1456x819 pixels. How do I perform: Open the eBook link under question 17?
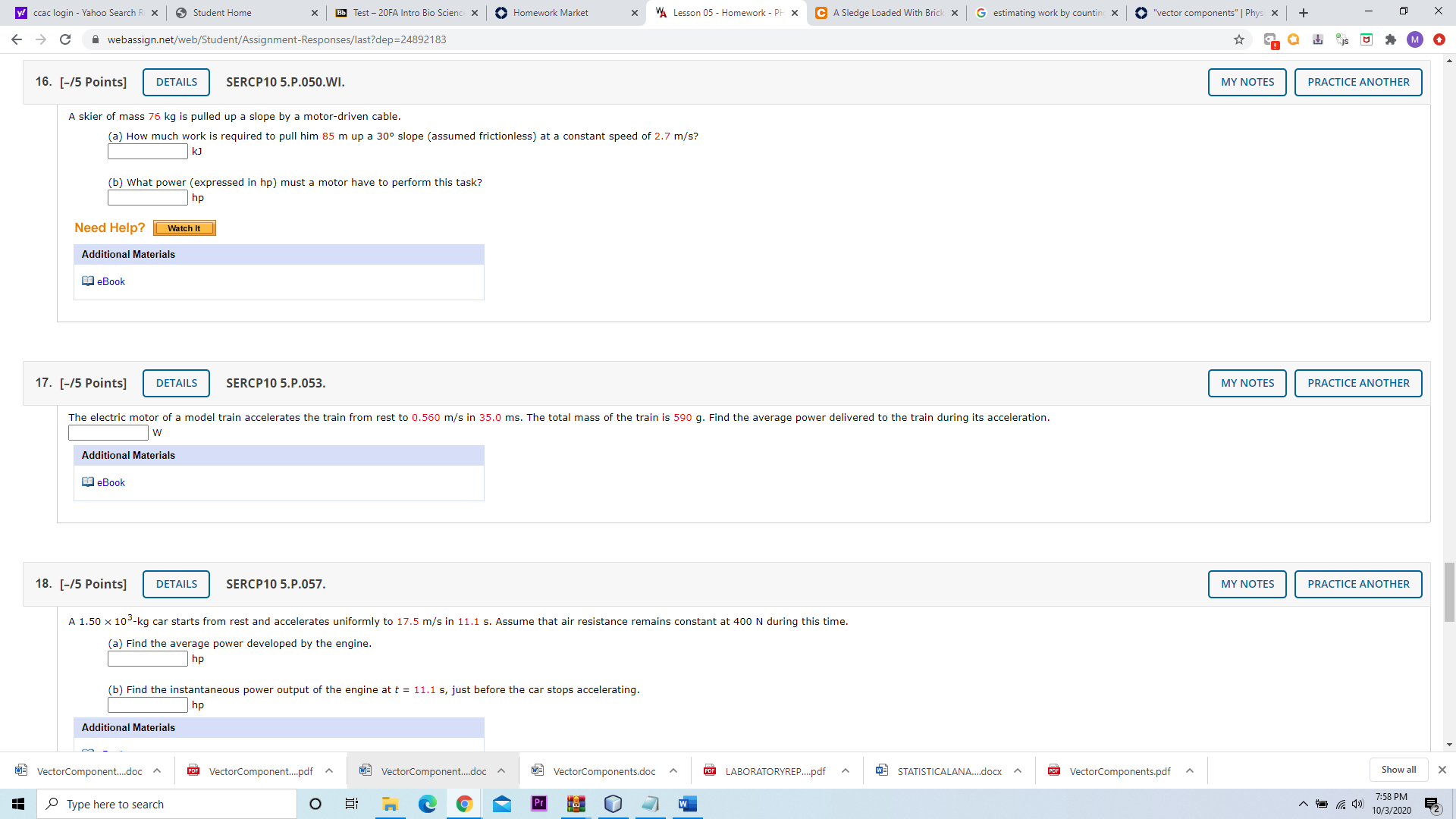click(111, 482)
